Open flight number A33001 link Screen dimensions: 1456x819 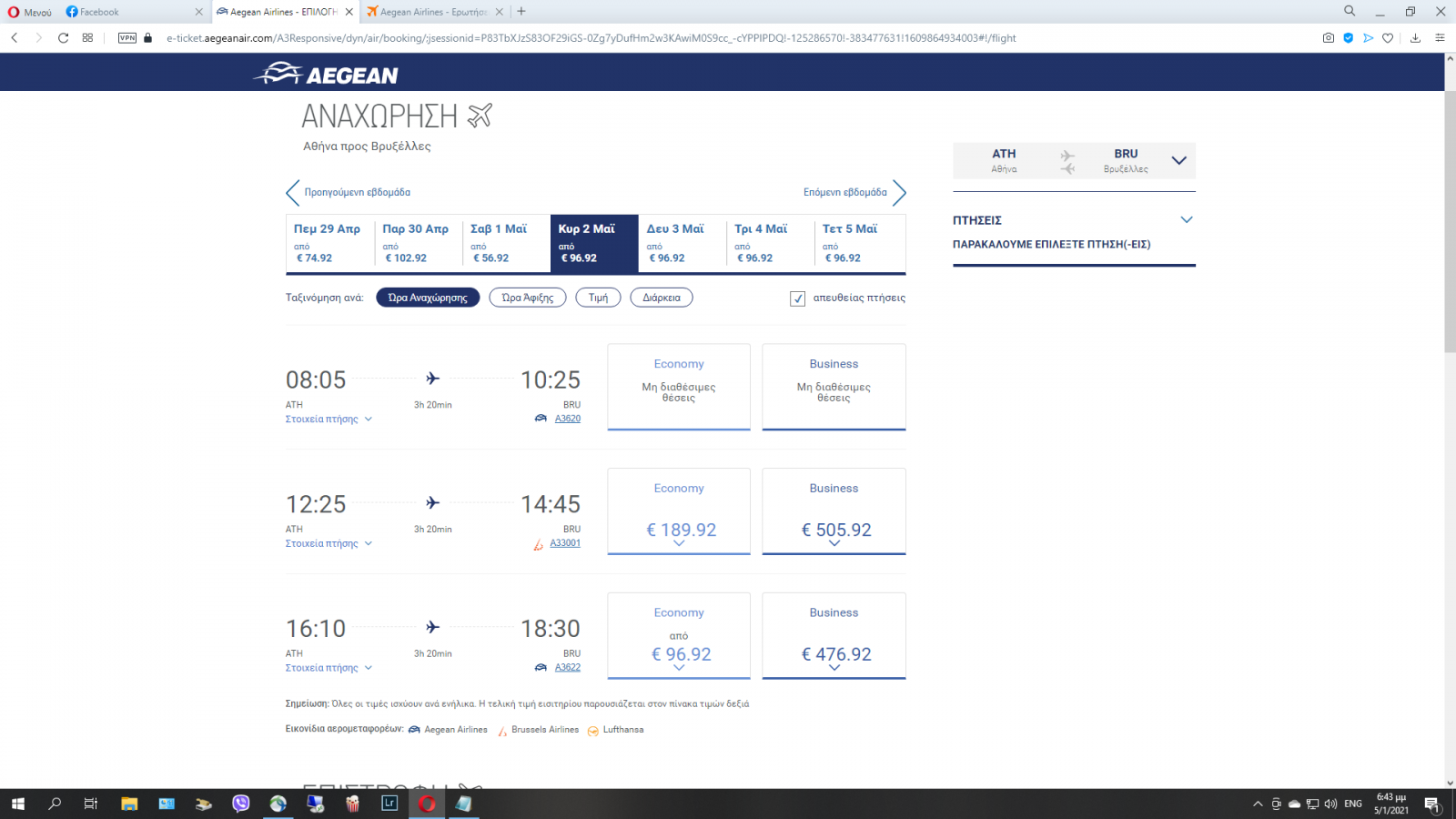(x=565, y=543)
